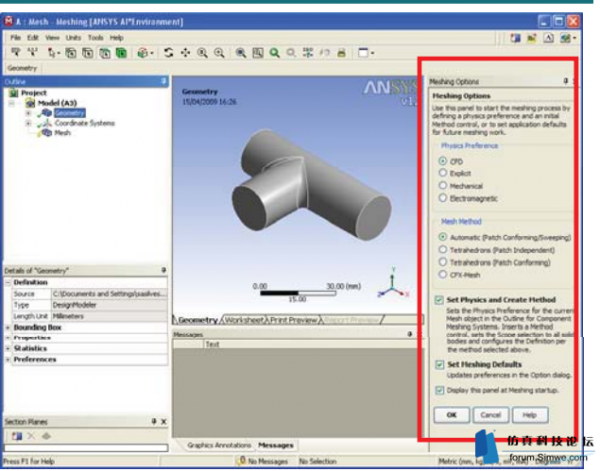This screenshot has height=471, width=600.
Task: Select the Box Zoom tool
Action: [x=219, y=53]
